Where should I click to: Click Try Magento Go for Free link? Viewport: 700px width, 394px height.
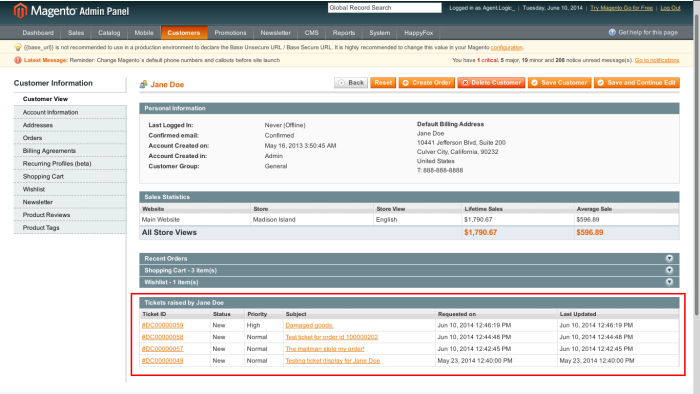[x=621, y=8]
